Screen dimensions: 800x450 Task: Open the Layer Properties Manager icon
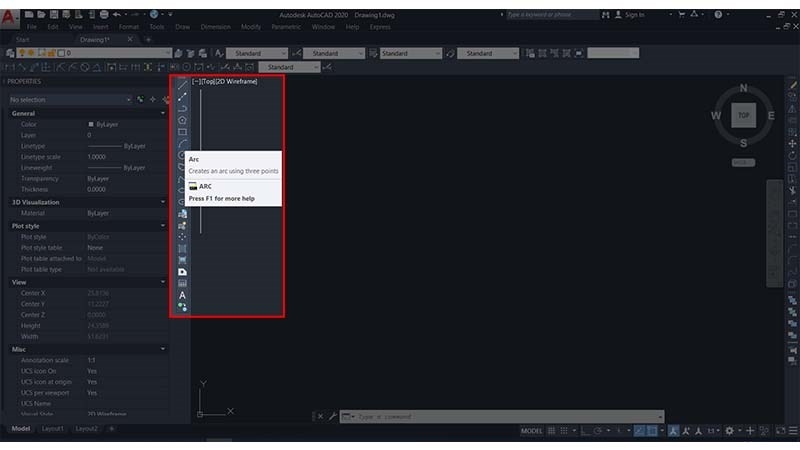point(10,53)
